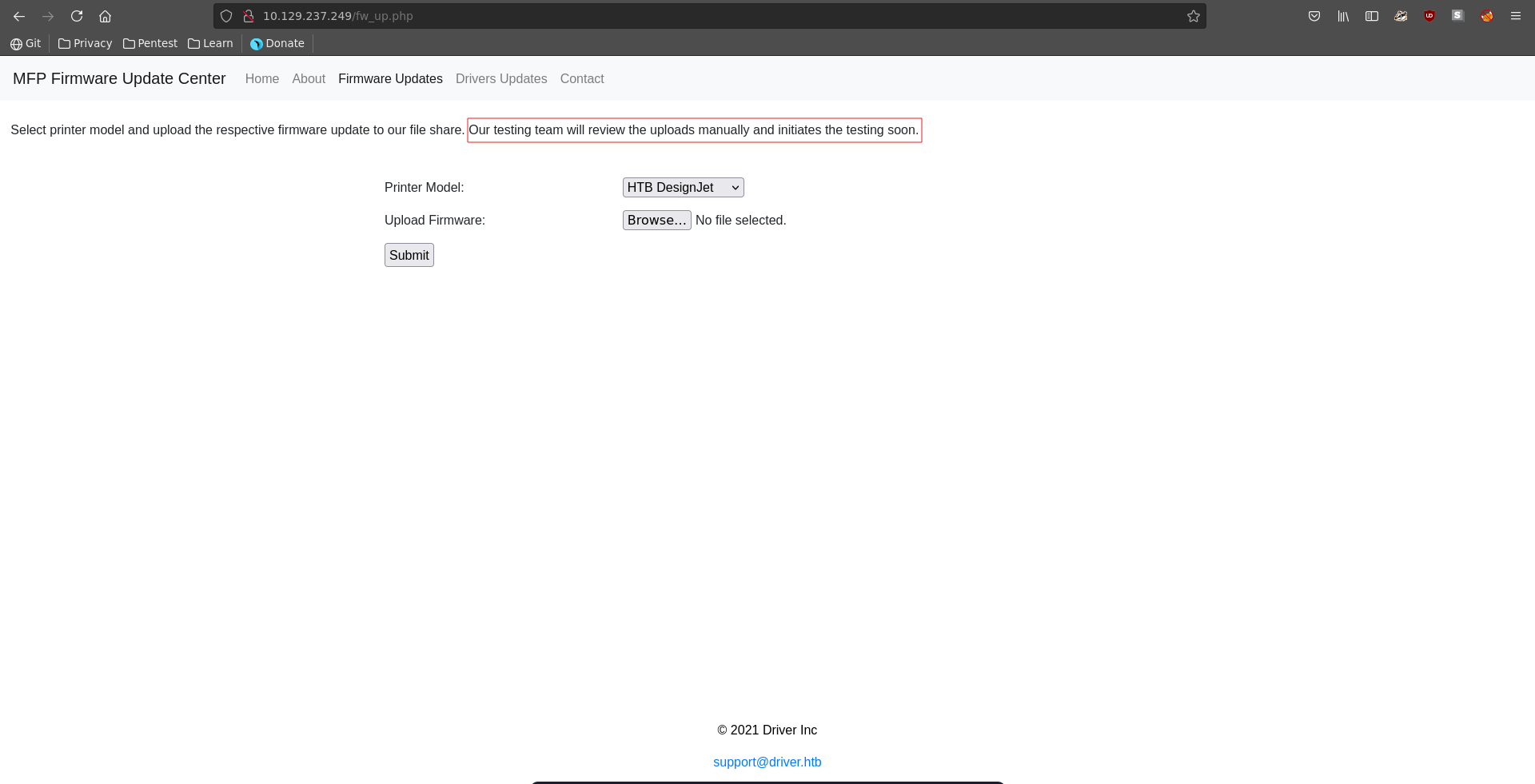This screenshot has height=784, width=1535.
Task: Expand the Privacy bookmarks folder
Action: pyautogui.click(x=85, y=43)
